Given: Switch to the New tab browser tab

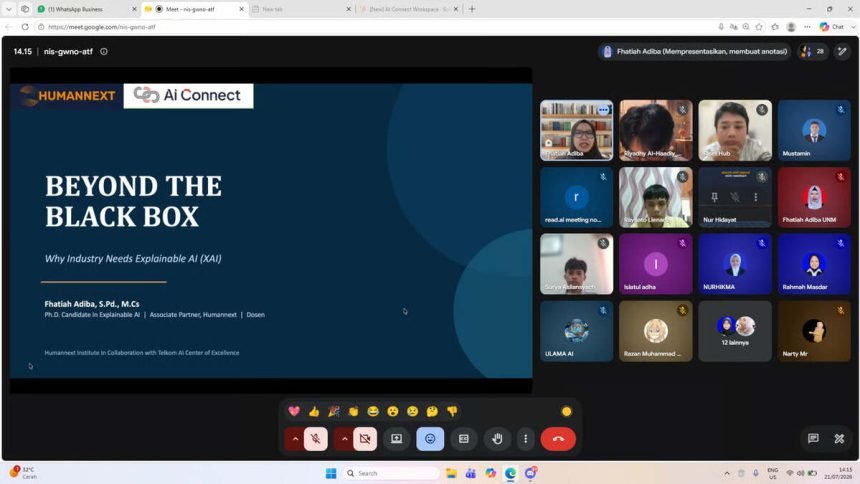Looking at the screenshot, I should pos(301,9).
